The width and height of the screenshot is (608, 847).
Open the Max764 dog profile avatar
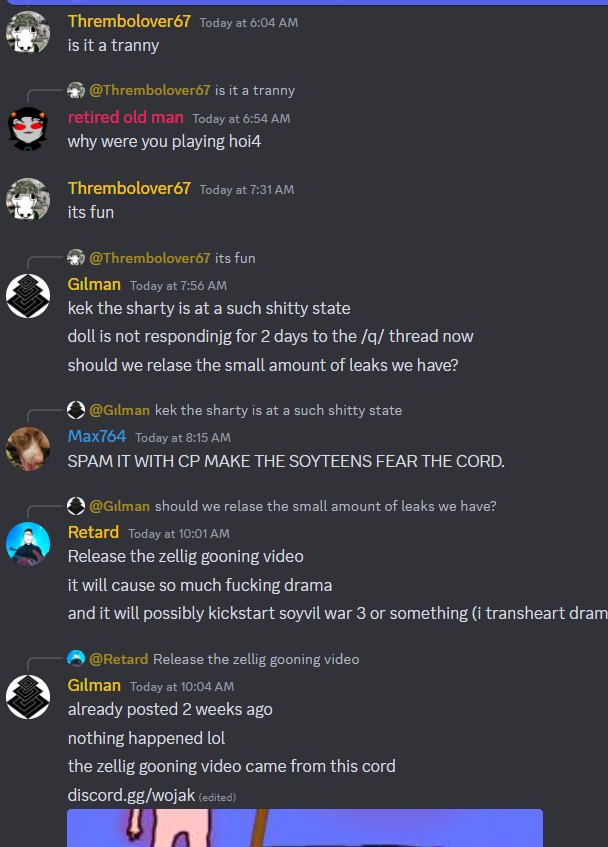(x=28, y=448)
